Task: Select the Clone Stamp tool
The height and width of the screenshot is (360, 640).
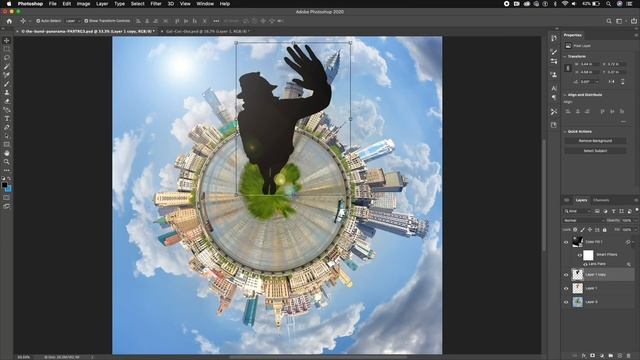Action: (x=7, y=92)
